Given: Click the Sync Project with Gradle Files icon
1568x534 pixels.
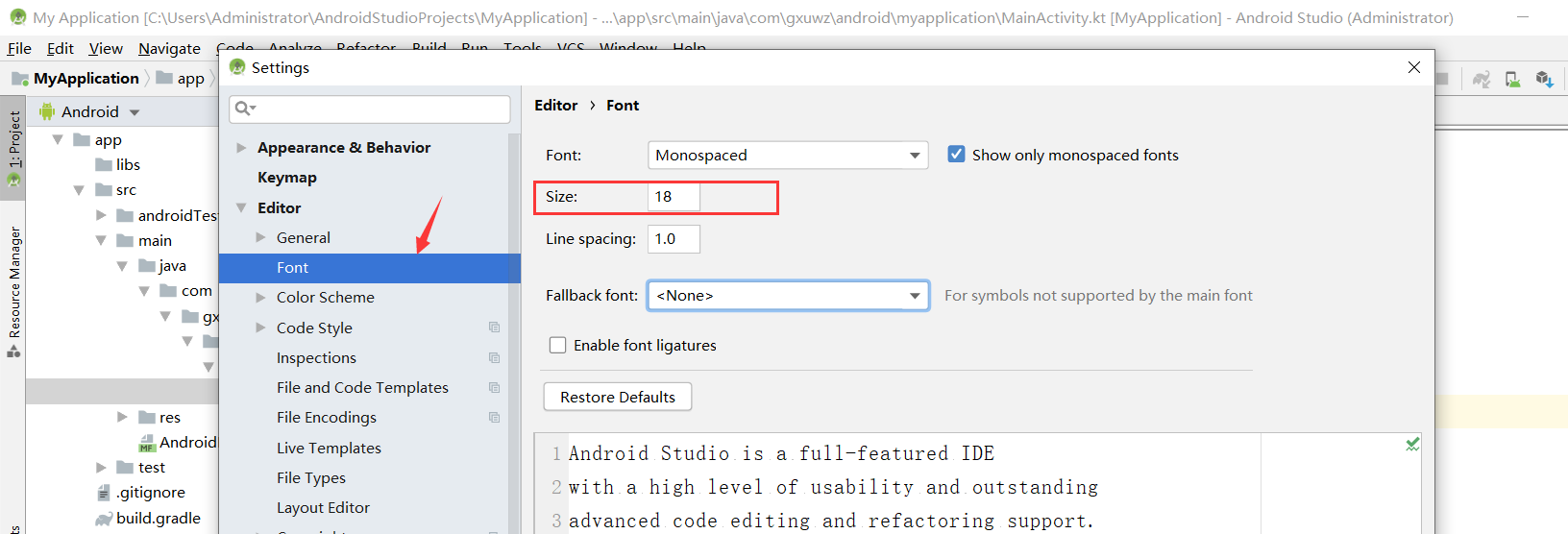Looking at the screenshot, I should (x=1482, y=79).
